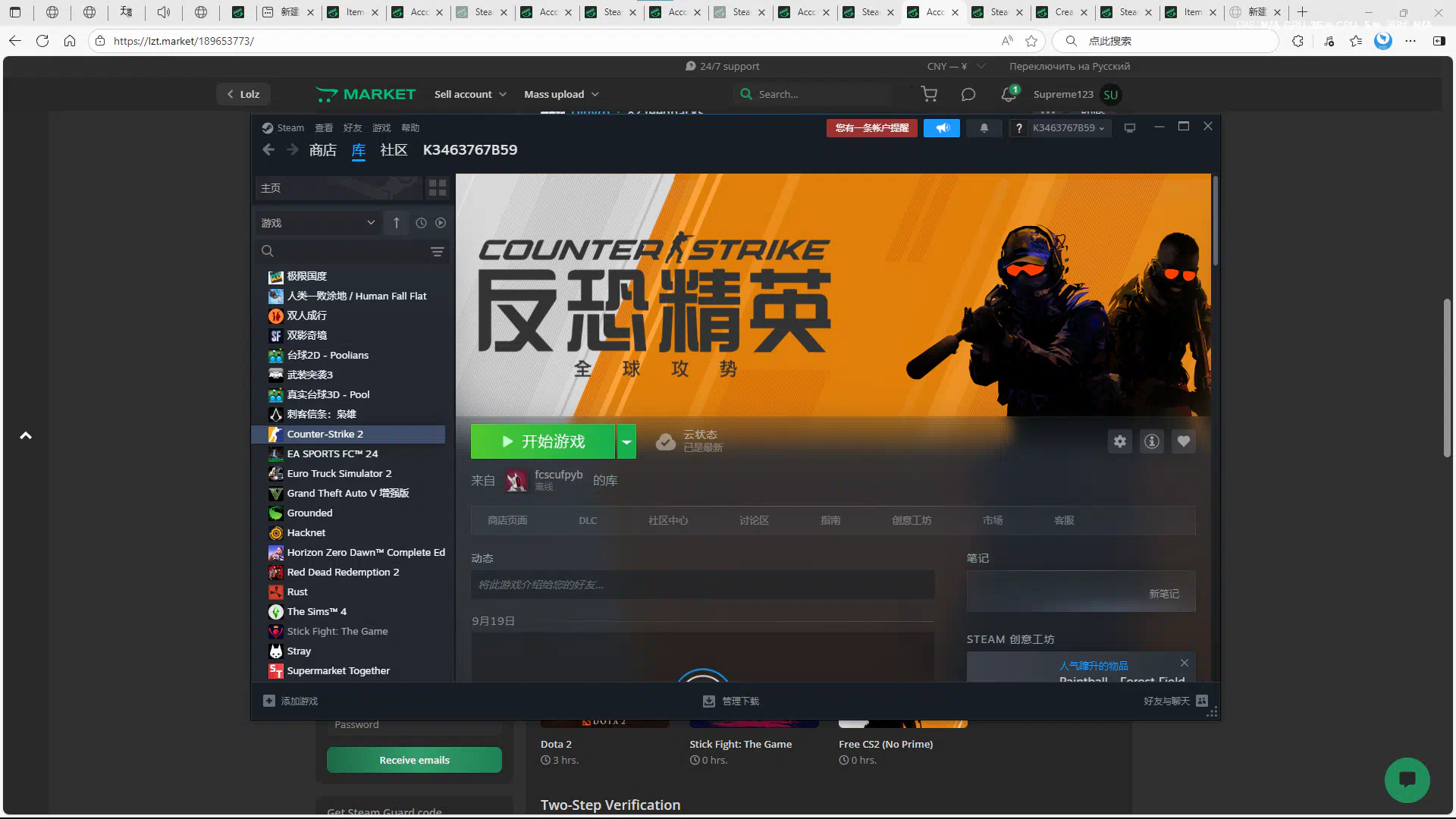Image resolution: width=1456 pixels, height=819 pixels.
Task: Open the new browser tab plus button
Action: (x=1302, y=12)
